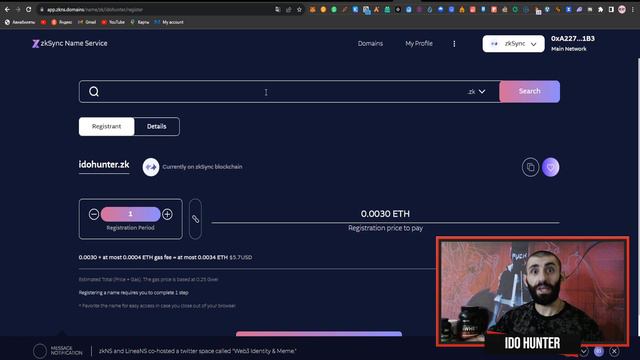This screenshot has width=640, height=360.
Task: Click the purple round icon in notification bar
Action: [599, 351]
